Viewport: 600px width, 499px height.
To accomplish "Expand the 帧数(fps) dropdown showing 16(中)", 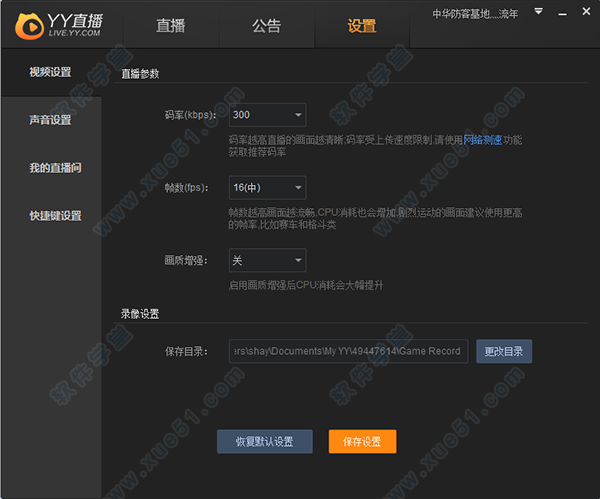I will click(x=267, y=188).
